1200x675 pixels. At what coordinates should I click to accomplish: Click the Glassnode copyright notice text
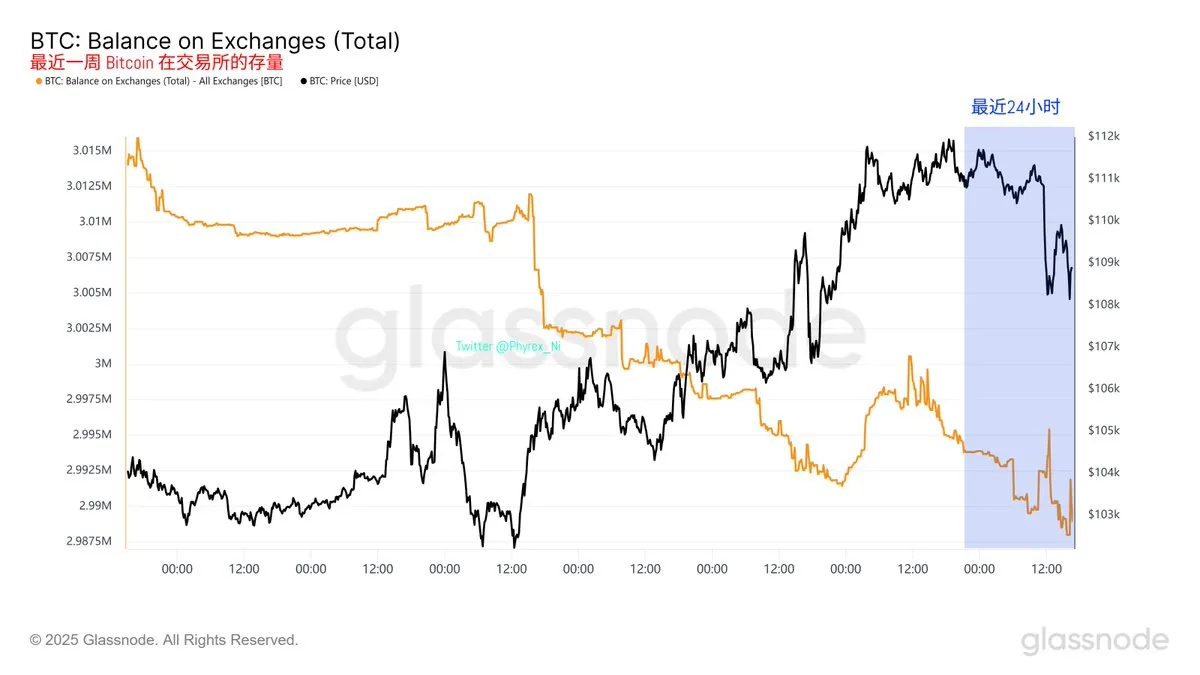click(x=164, y=640)
